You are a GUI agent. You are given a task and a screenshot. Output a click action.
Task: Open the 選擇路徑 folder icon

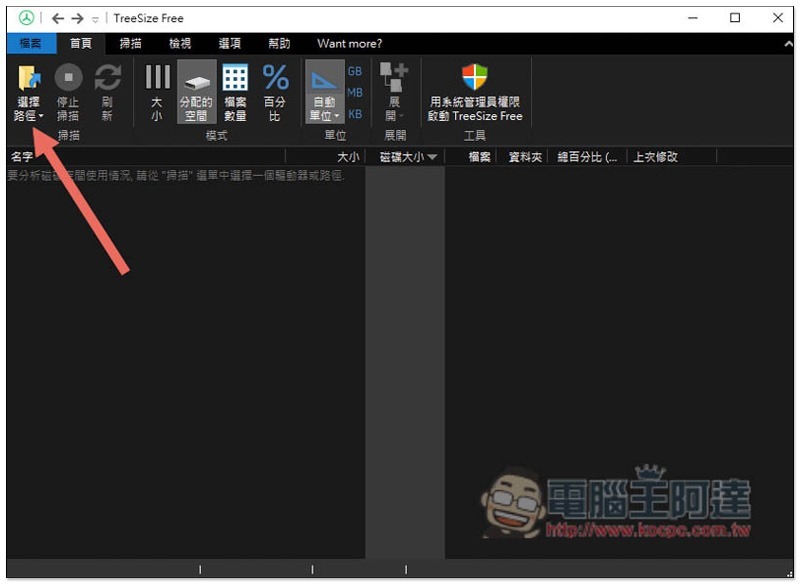click(29, 78)
